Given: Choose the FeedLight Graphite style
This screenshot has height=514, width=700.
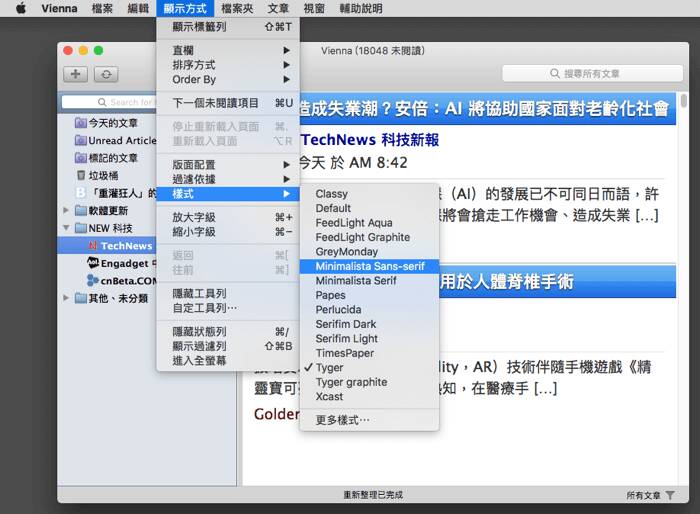Looking at the screenshot, I should point(370,237).
